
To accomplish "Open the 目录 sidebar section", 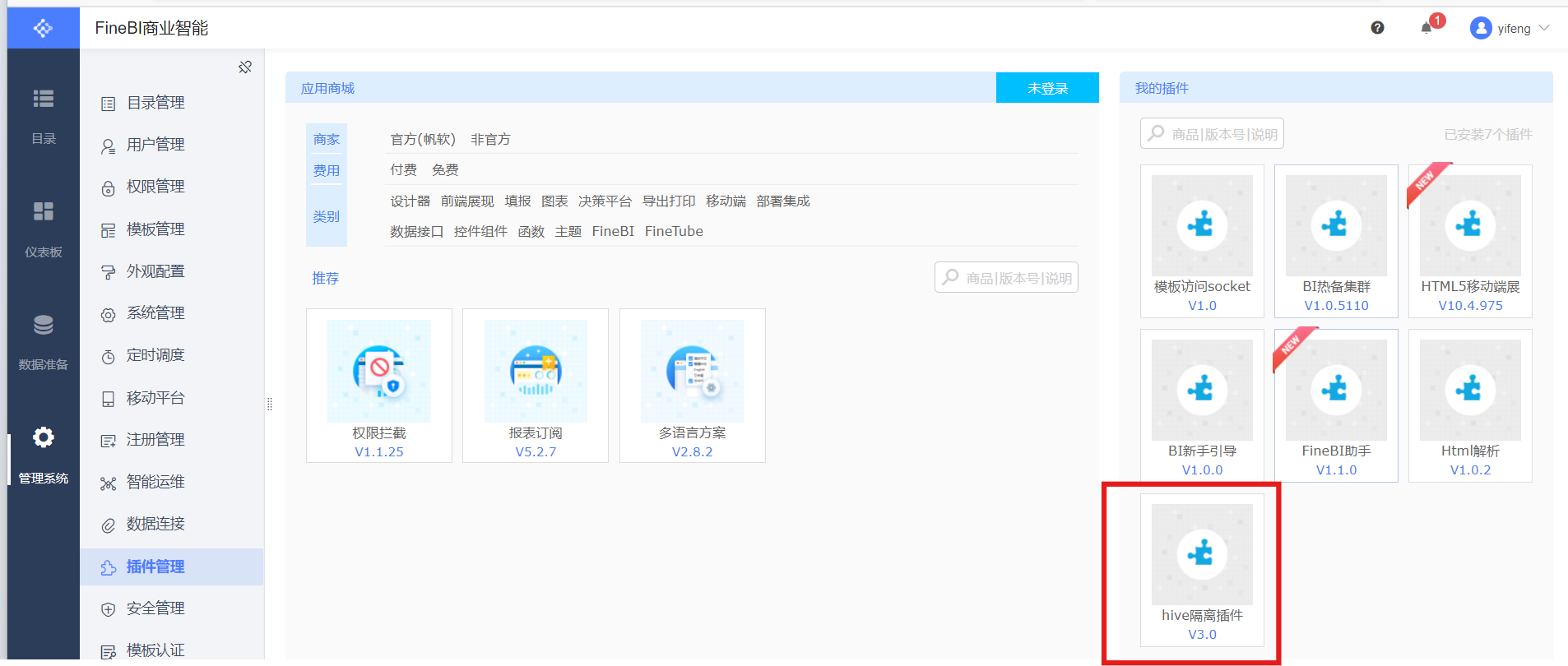I will (x=44, y=117).
